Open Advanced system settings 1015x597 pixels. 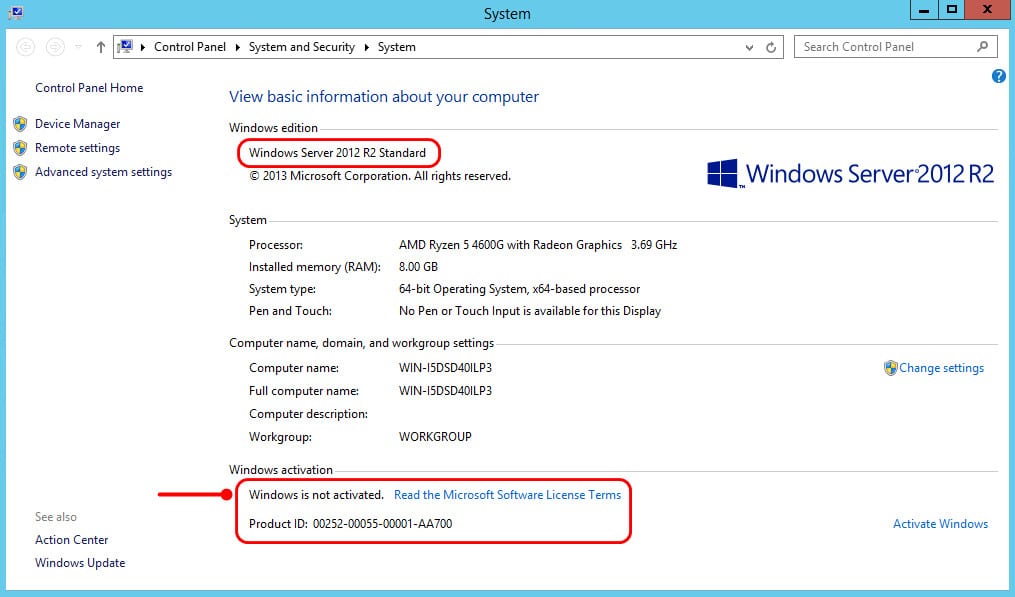(104, 172)
